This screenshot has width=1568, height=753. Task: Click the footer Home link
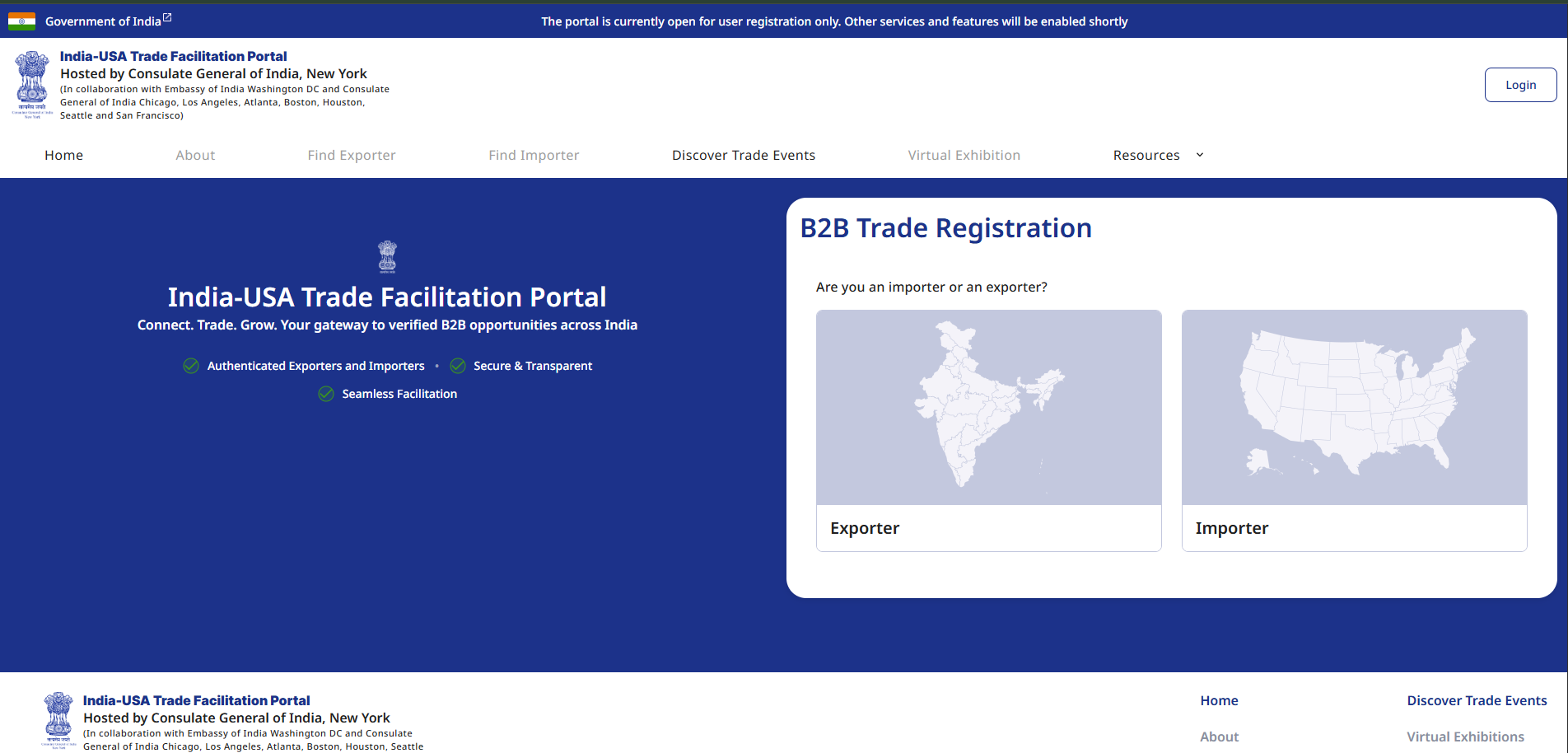coord(1219,700)
